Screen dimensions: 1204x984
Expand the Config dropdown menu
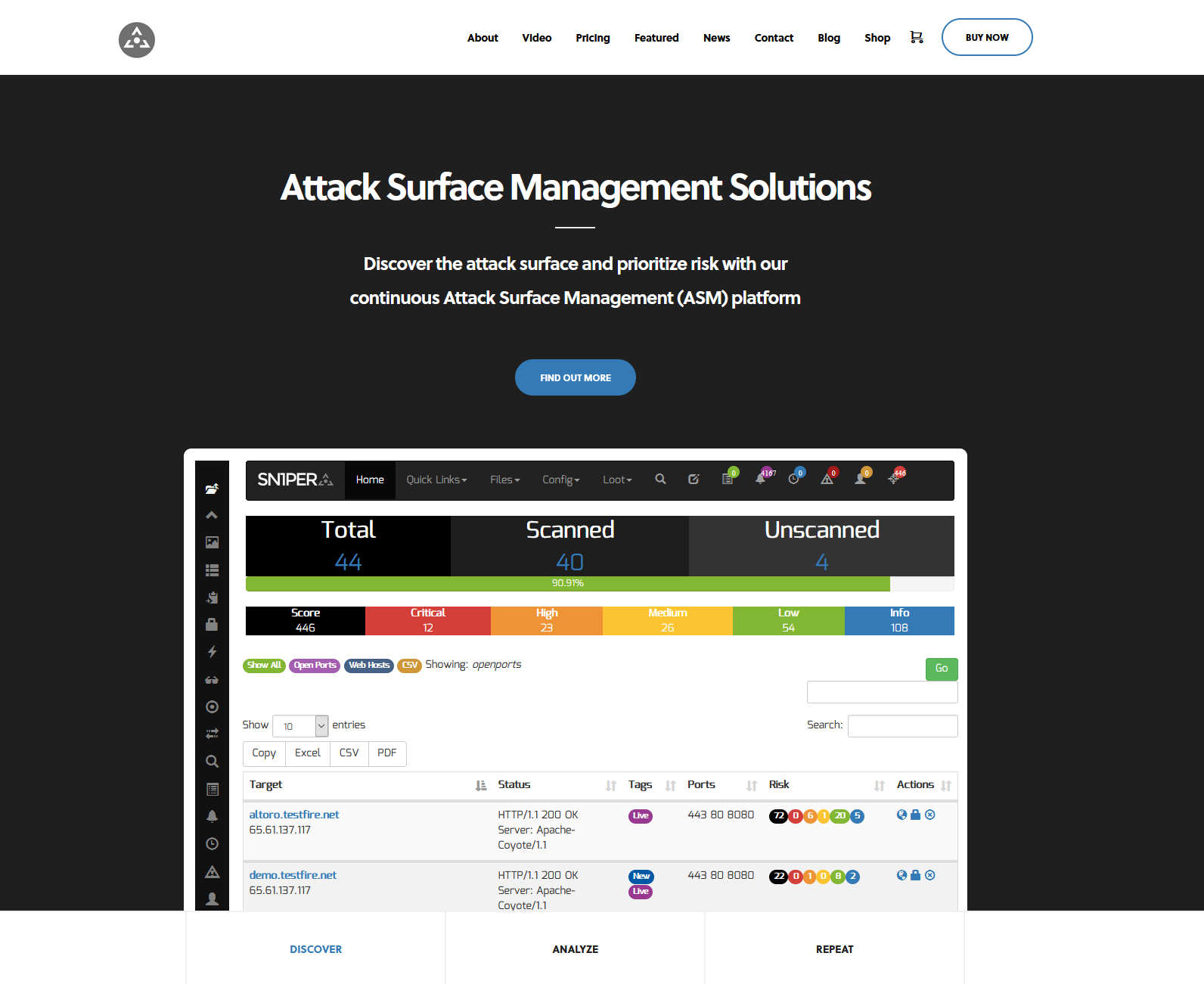[560, 480]
